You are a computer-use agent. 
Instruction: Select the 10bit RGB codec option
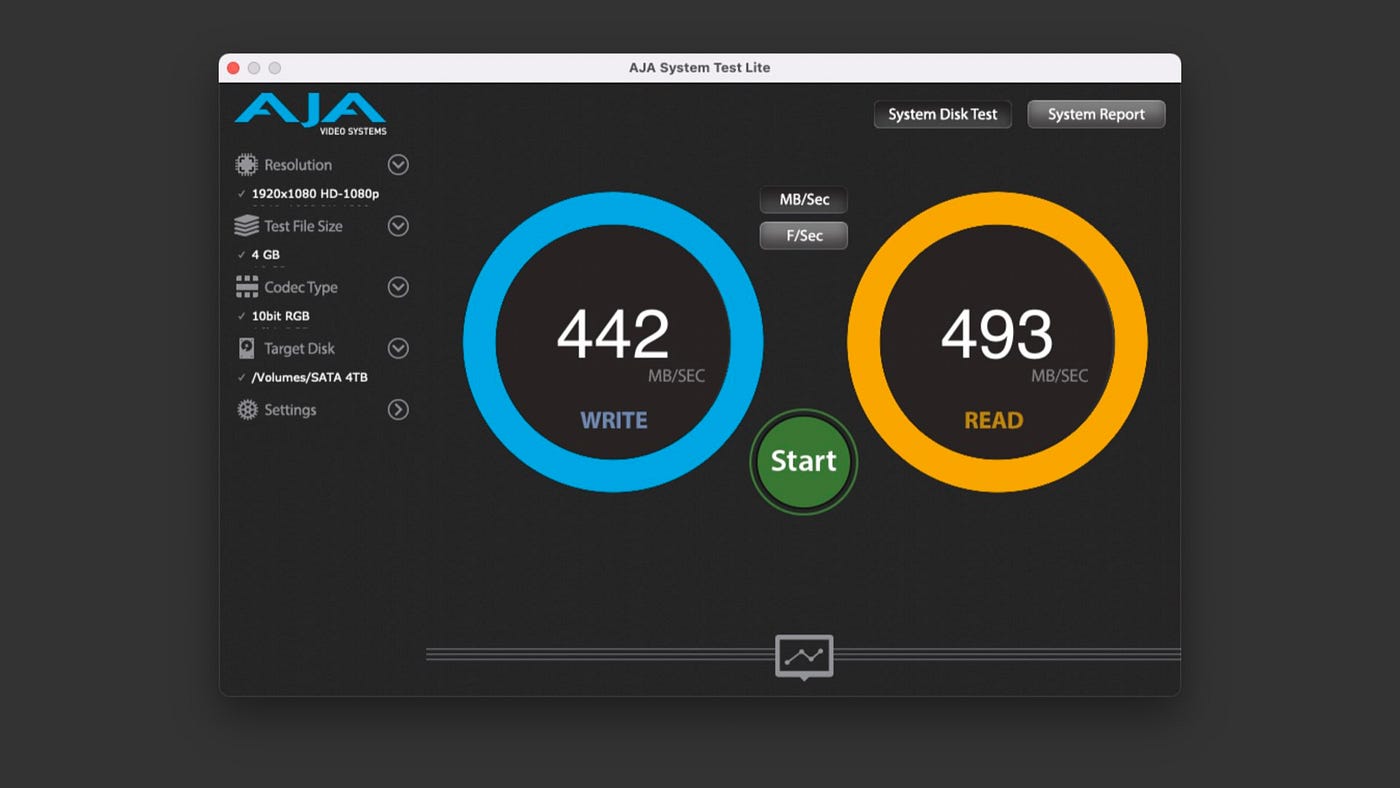[x=280, y=316]
